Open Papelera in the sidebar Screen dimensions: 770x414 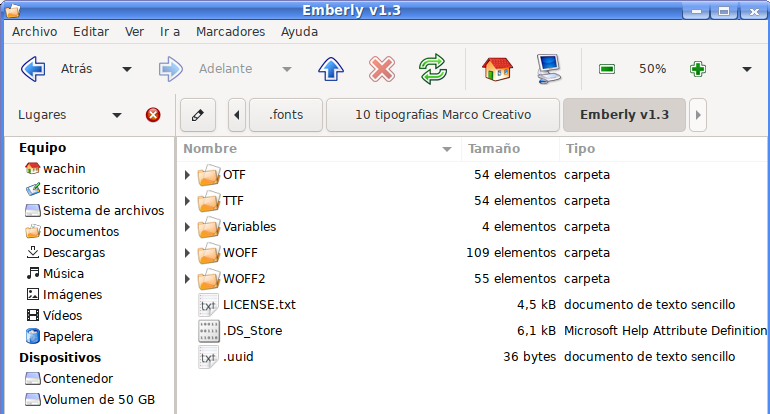[59, 337]
